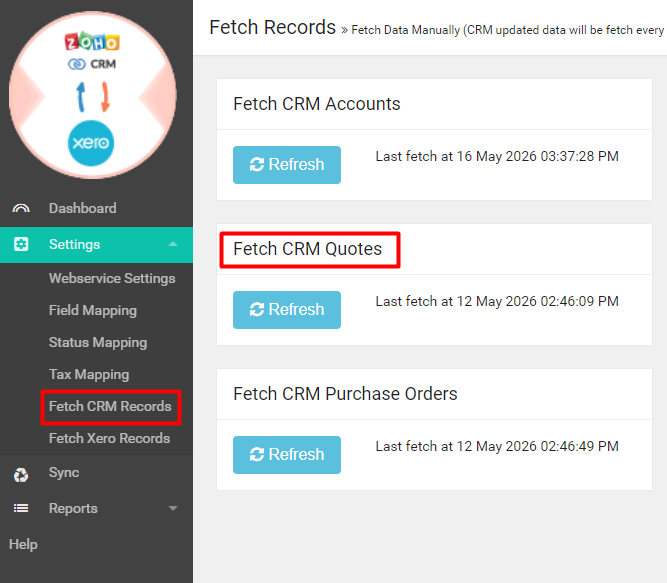Click refresh arrows icon under Purchase Orders
This screenshot has width=667, height=583.
[x=257, y=455]
